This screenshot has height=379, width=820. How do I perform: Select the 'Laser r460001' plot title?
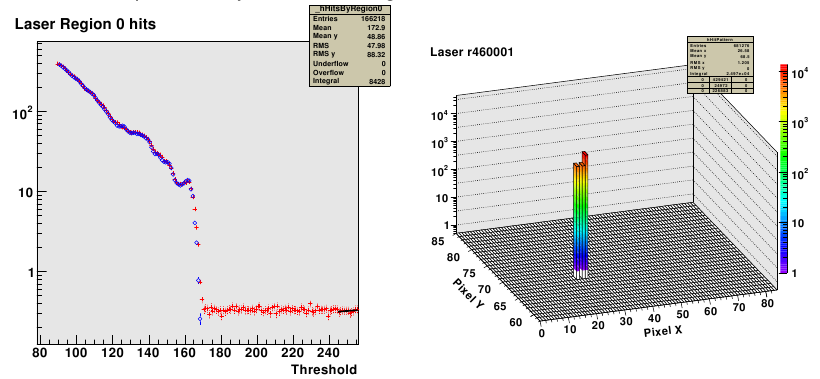[x=472, y=52]
